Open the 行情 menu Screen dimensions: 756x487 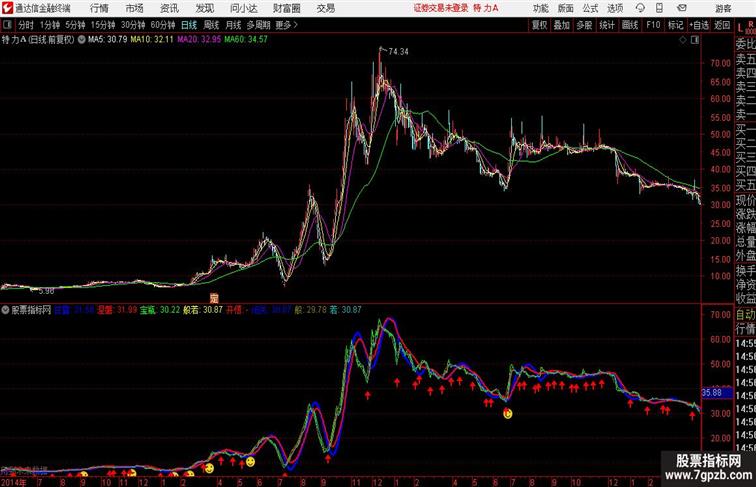pyautogui.click(x=99, y=9)
